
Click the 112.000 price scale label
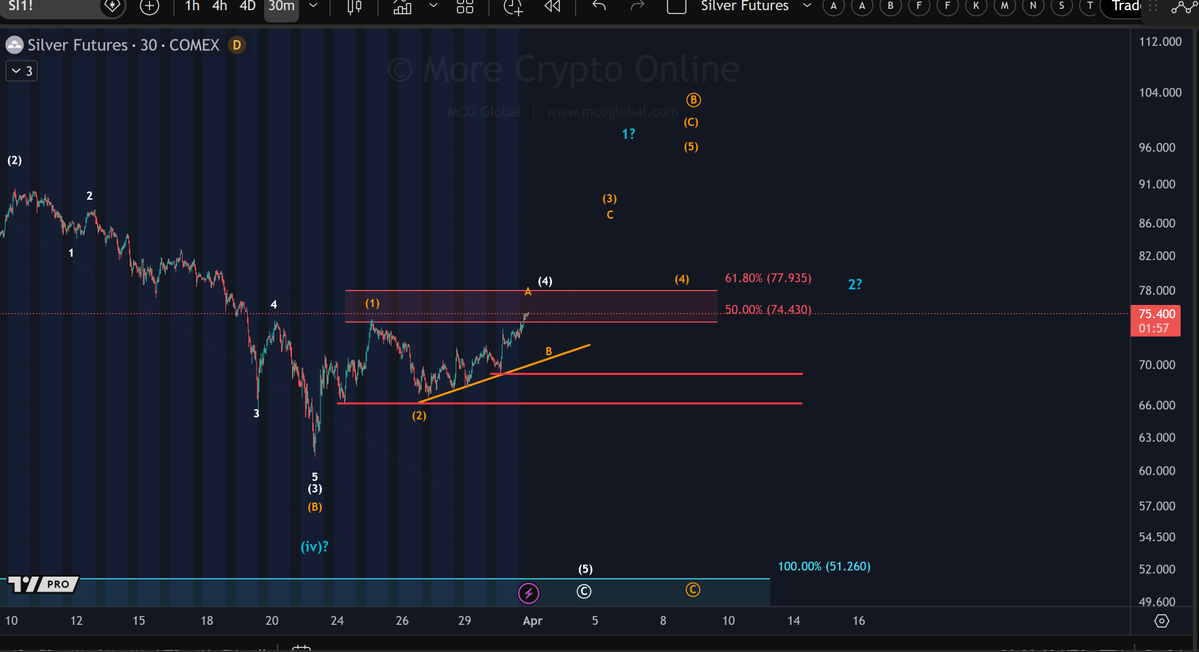coord(1160,41)
